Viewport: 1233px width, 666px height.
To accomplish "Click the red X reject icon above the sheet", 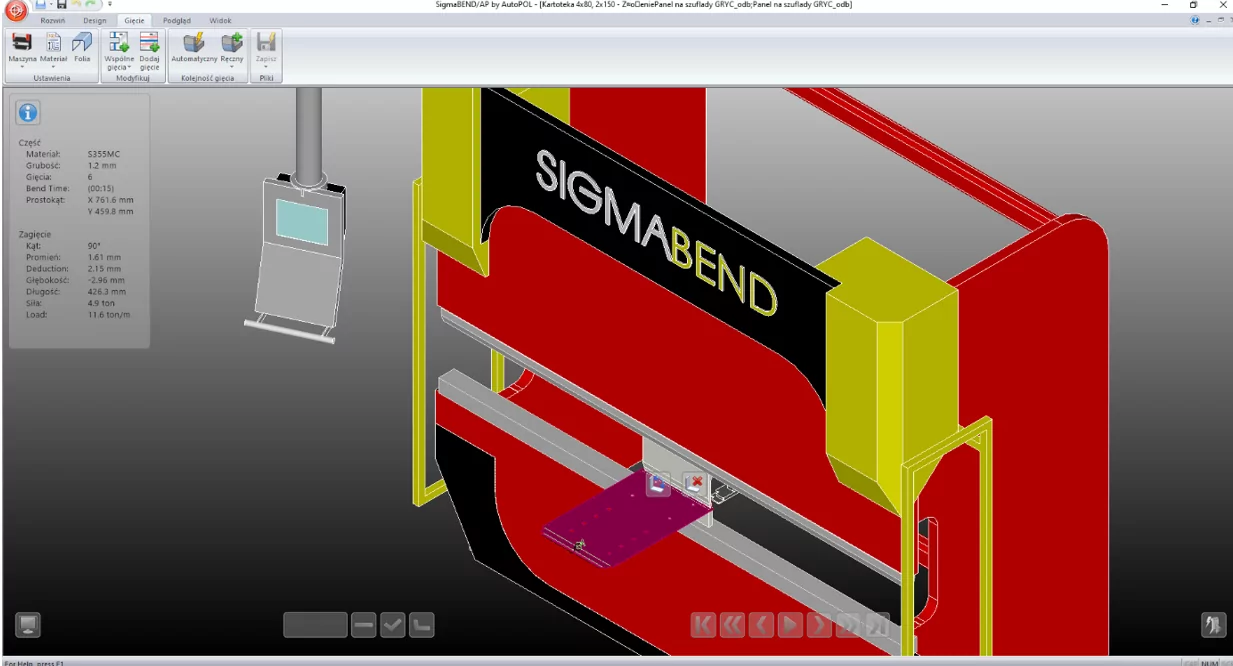I will [x=695, y=483].
